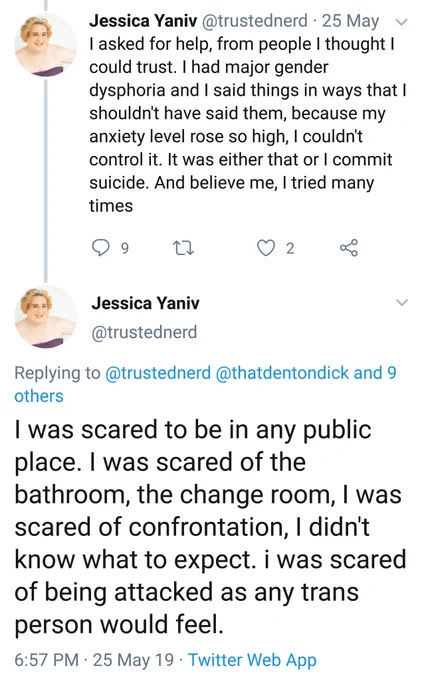
Task: Expand the second tweet's chevron options menu
Action: pyautogui.click(x=402, y=302)
